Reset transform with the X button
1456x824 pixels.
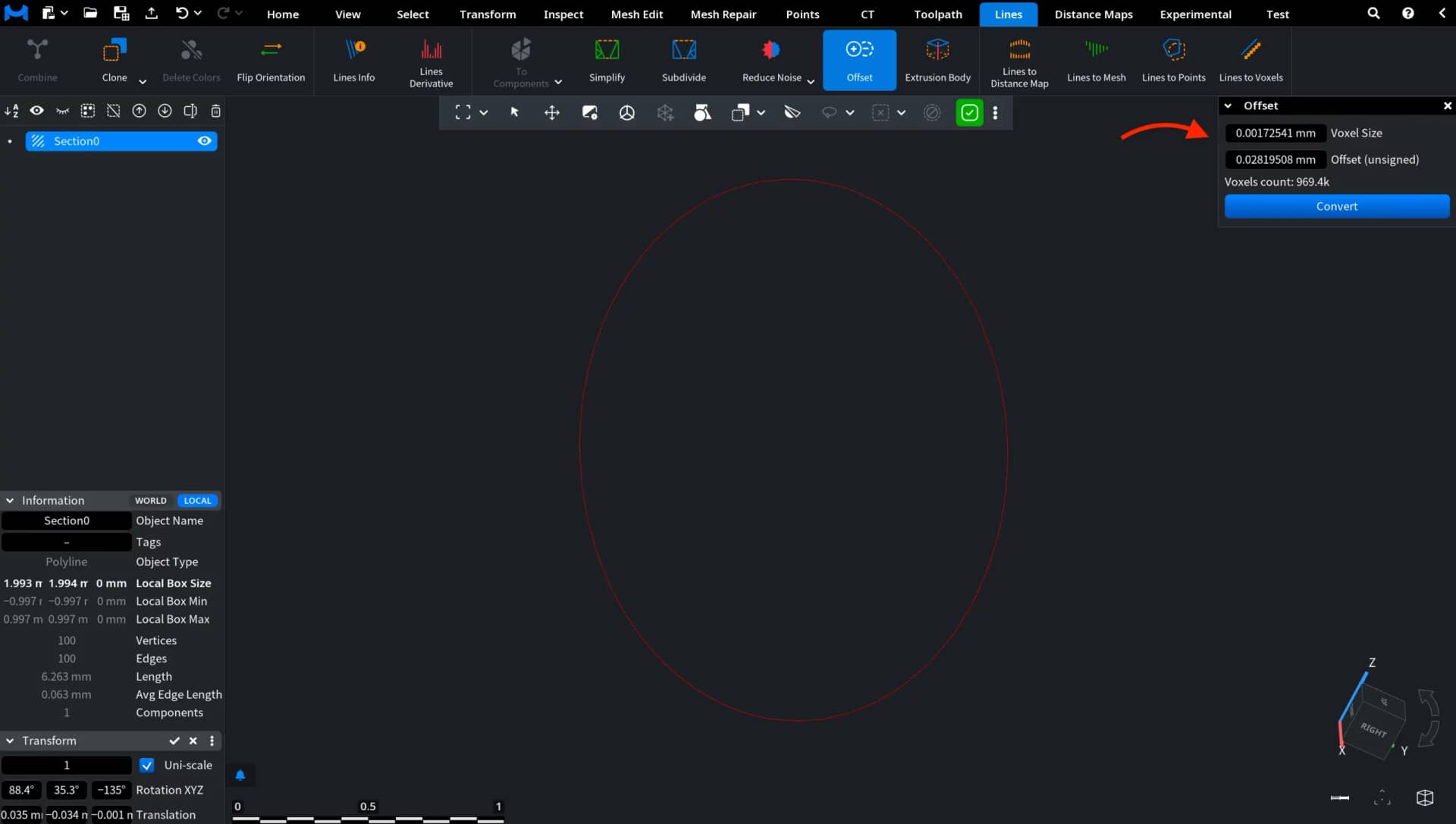click(193, 741)
